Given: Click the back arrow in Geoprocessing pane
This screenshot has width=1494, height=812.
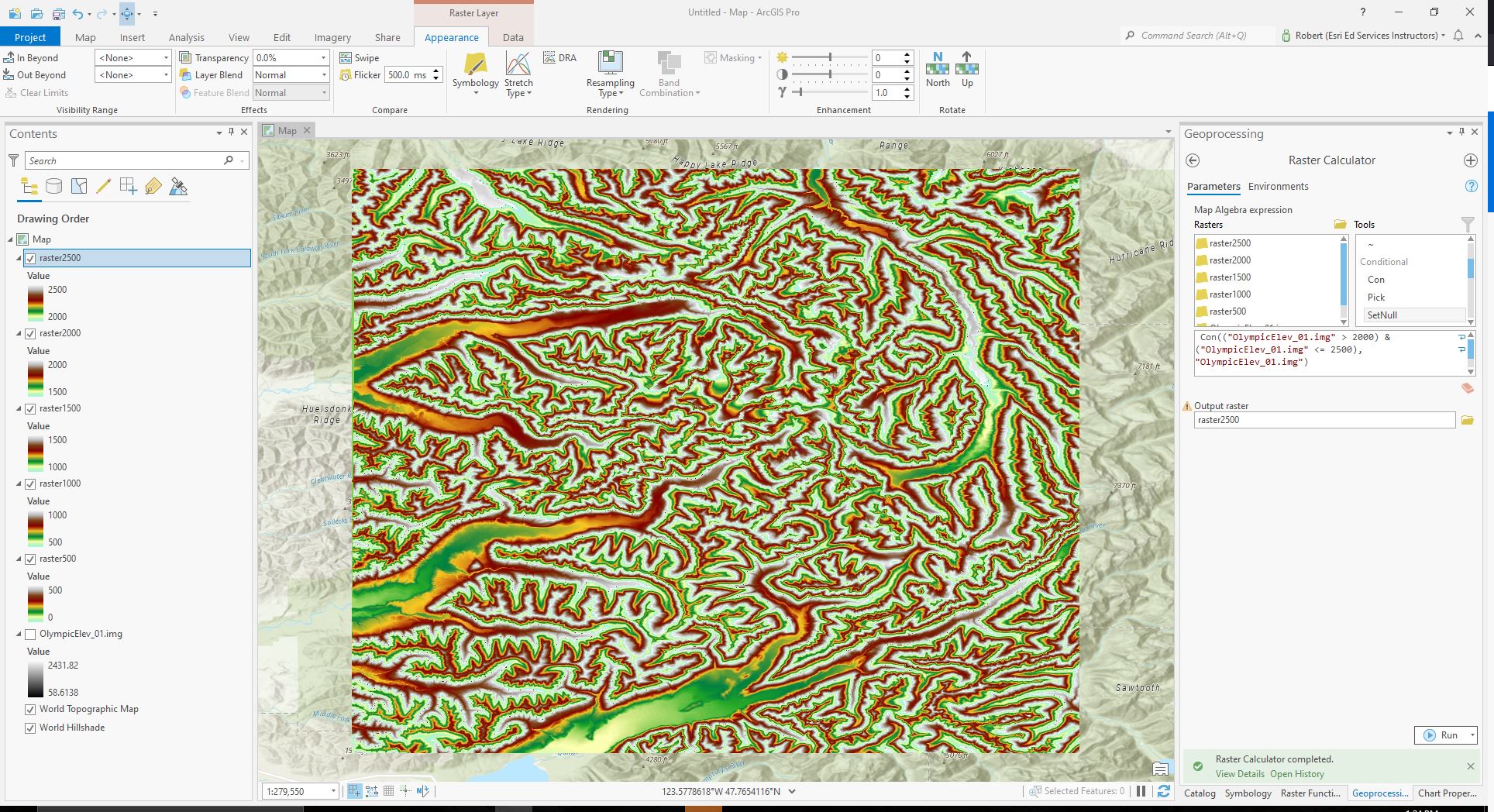Looking at the screenshot, I should [1193, 160].
